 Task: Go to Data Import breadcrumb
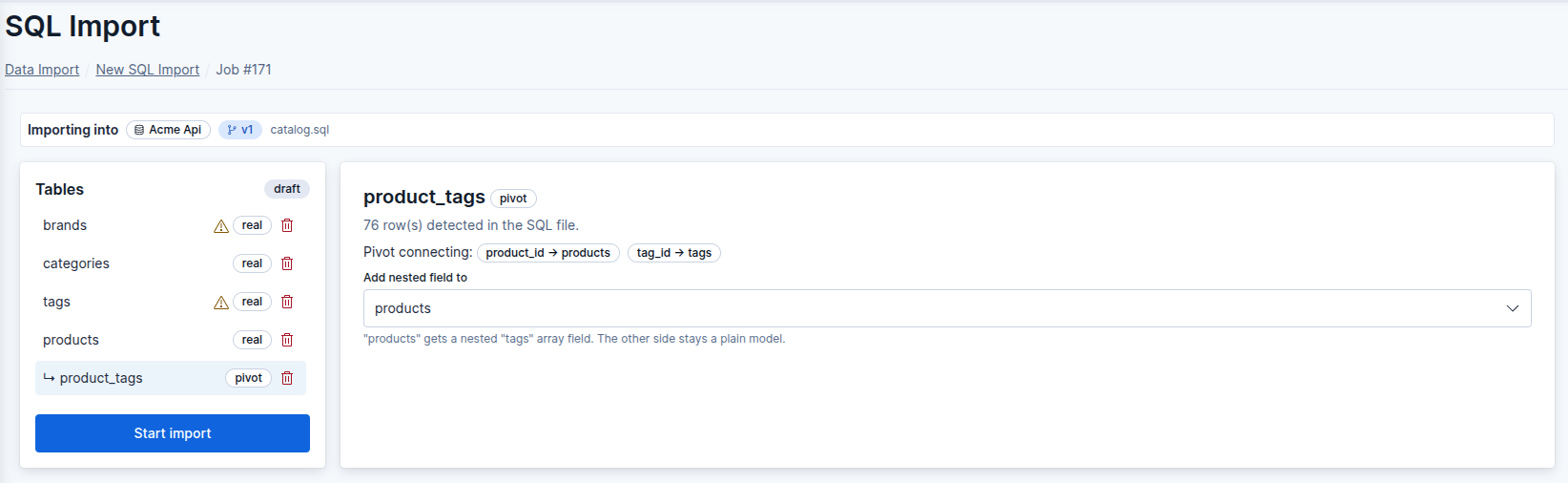point(42,70)
